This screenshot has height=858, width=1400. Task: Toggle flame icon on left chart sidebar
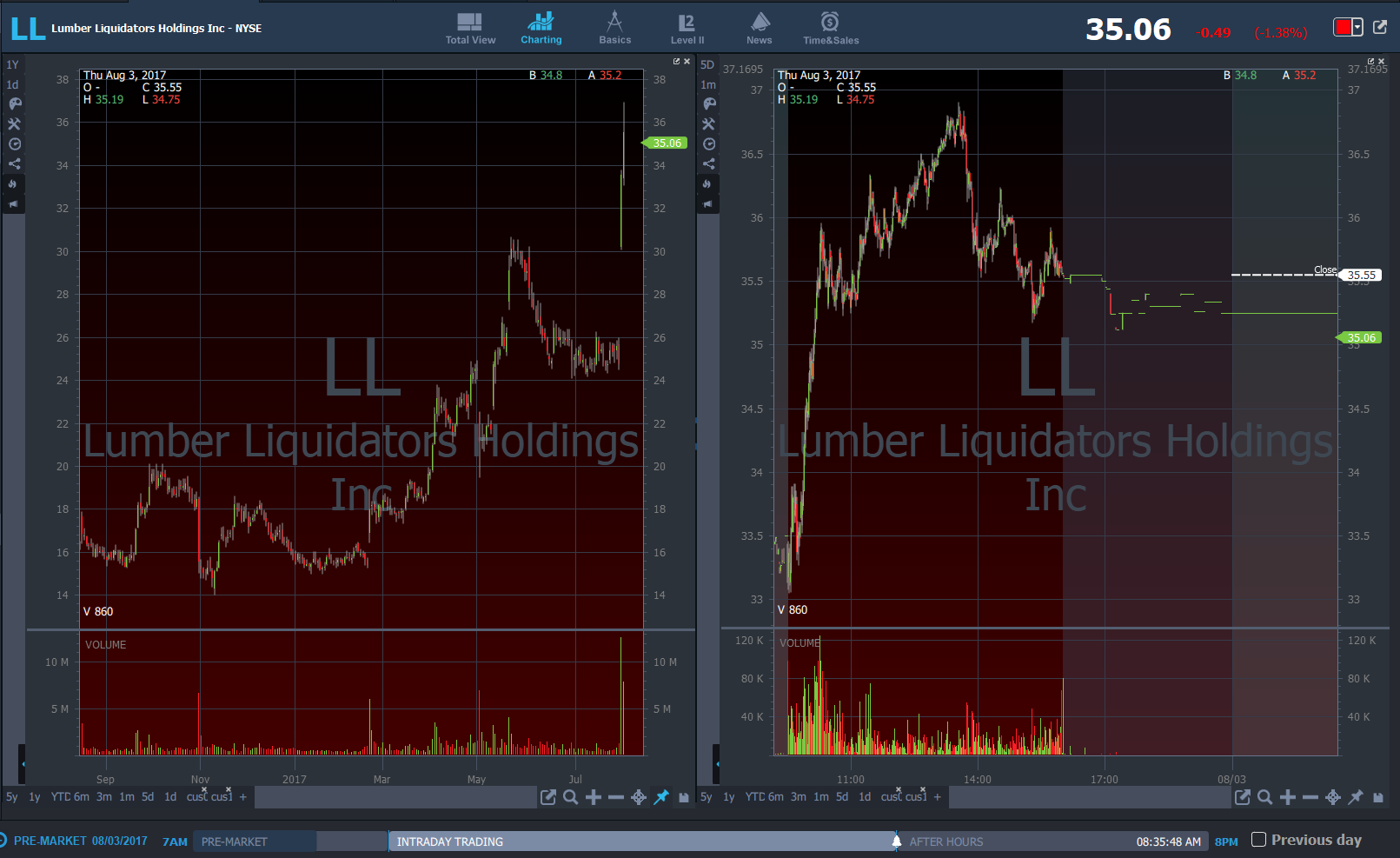(14, 183)
